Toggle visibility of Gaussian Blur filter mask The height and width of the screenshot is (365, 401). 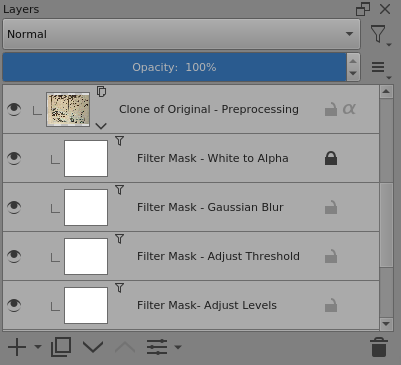(14, 207)
